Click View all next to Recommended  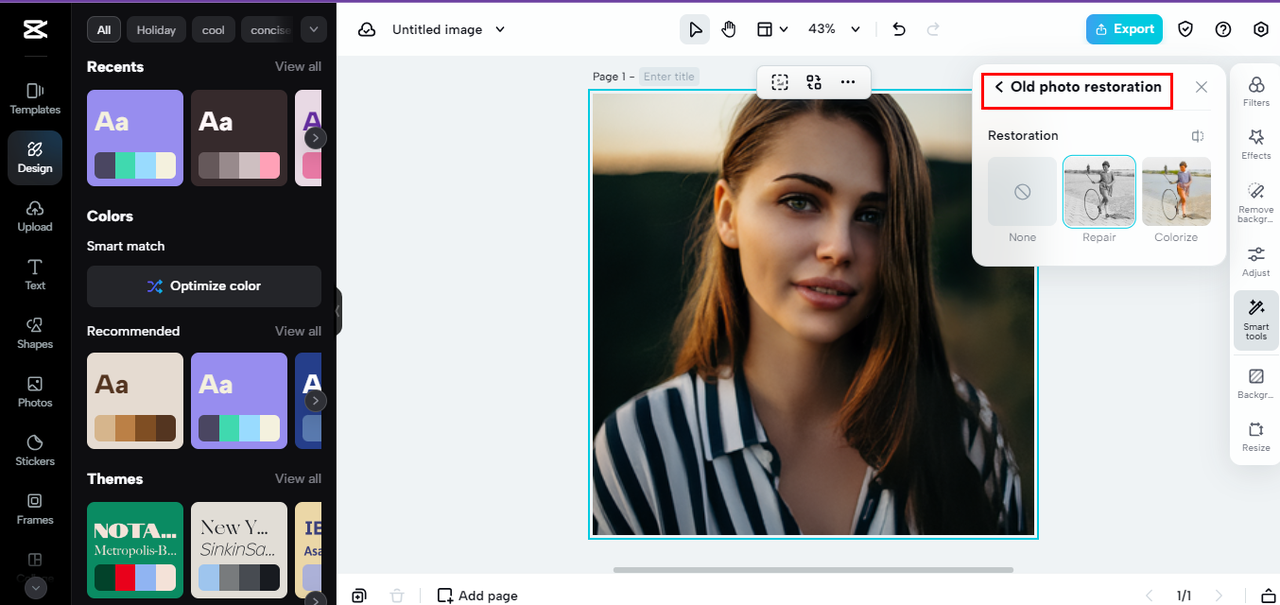[298, 331]
